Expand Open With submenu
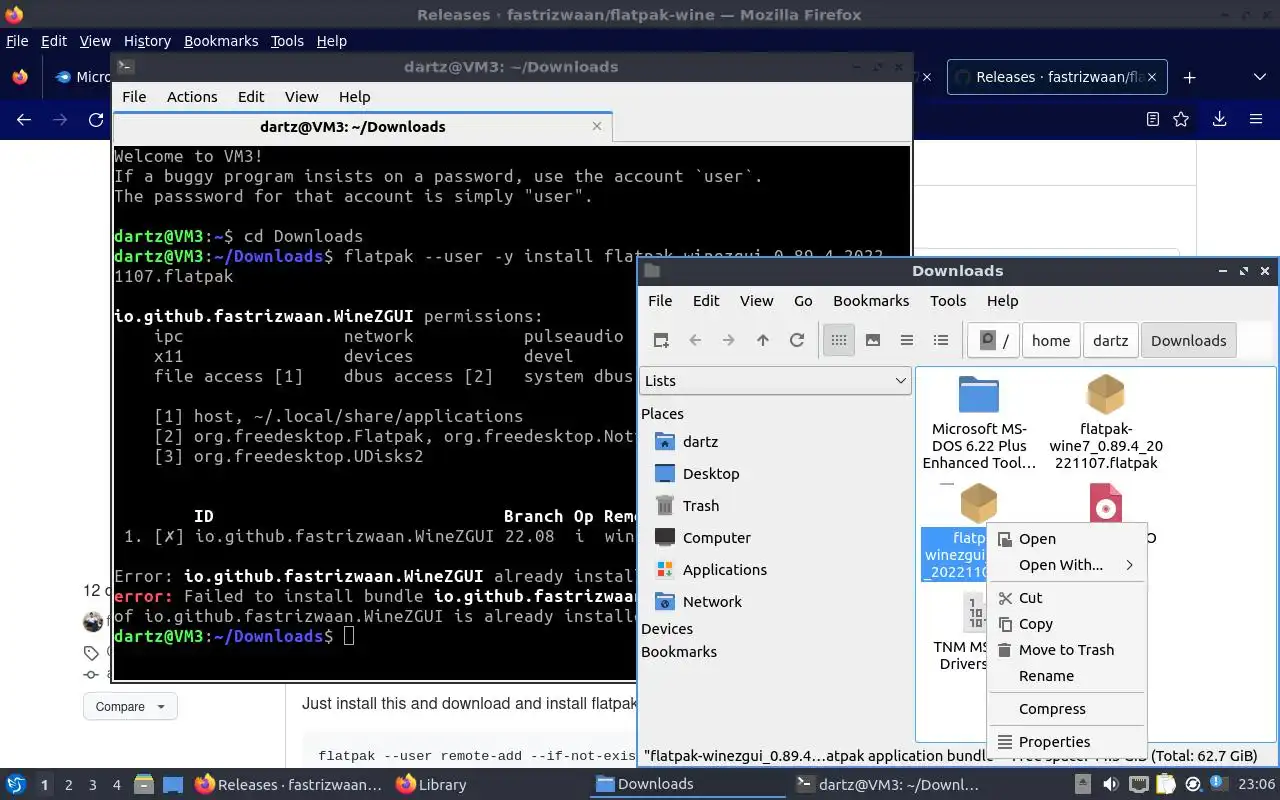 point(1066,565)
